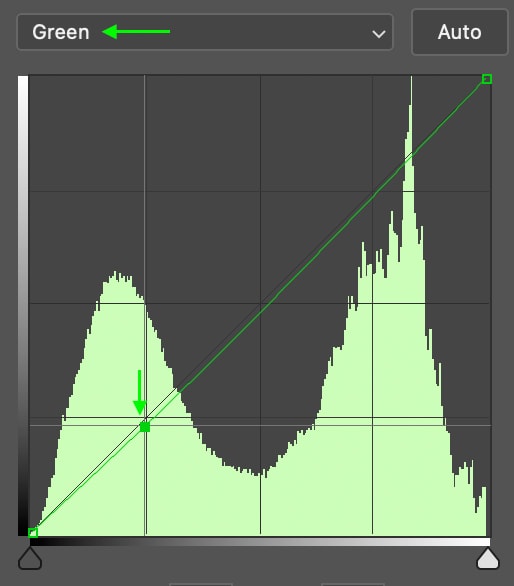Click the Auto button
The image size is (514, 586).
[459, 32]
